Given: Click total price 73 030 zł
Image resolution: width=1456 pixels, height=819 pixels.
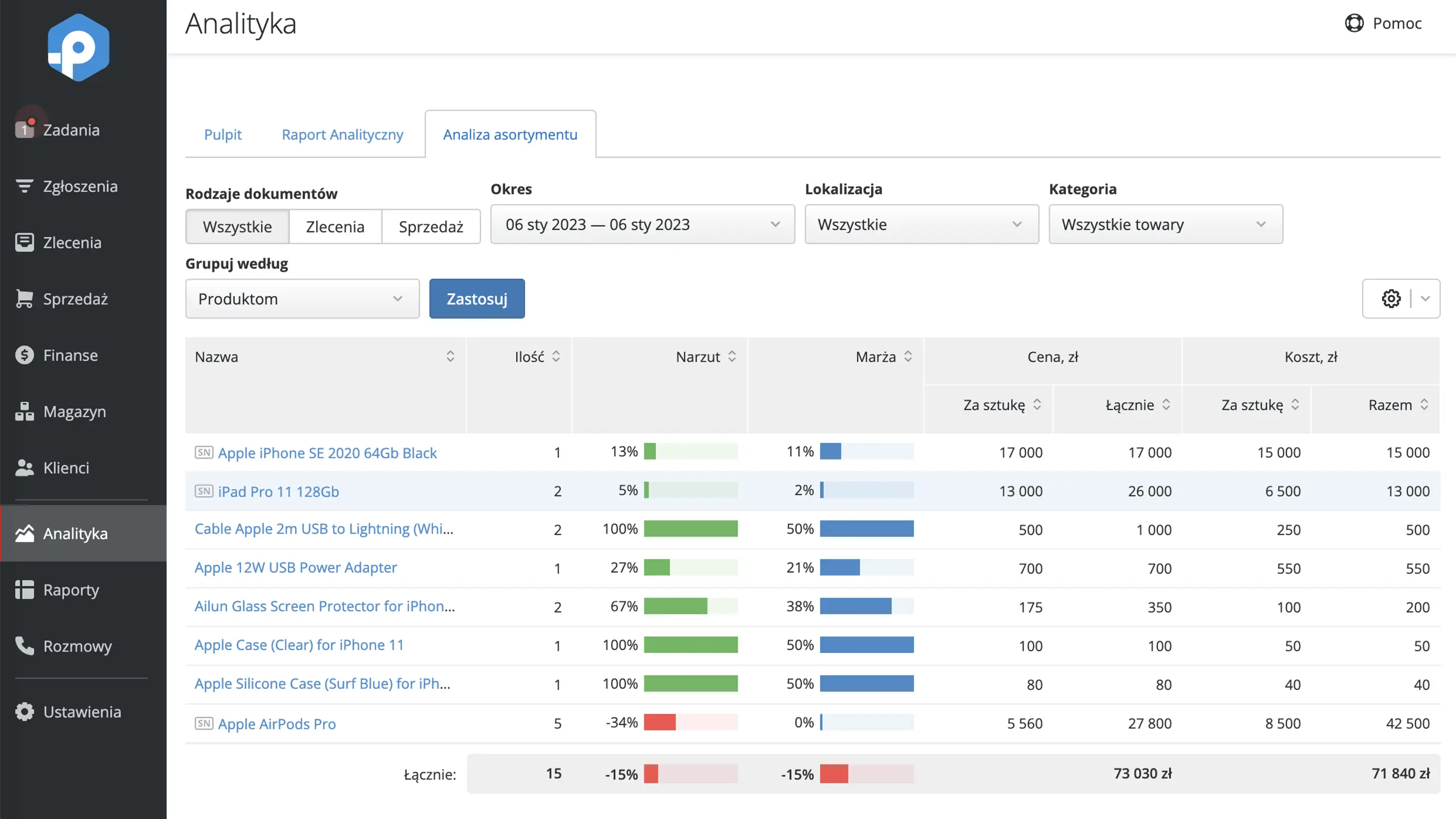Looking at the screenshot, I should [1143, 773].
